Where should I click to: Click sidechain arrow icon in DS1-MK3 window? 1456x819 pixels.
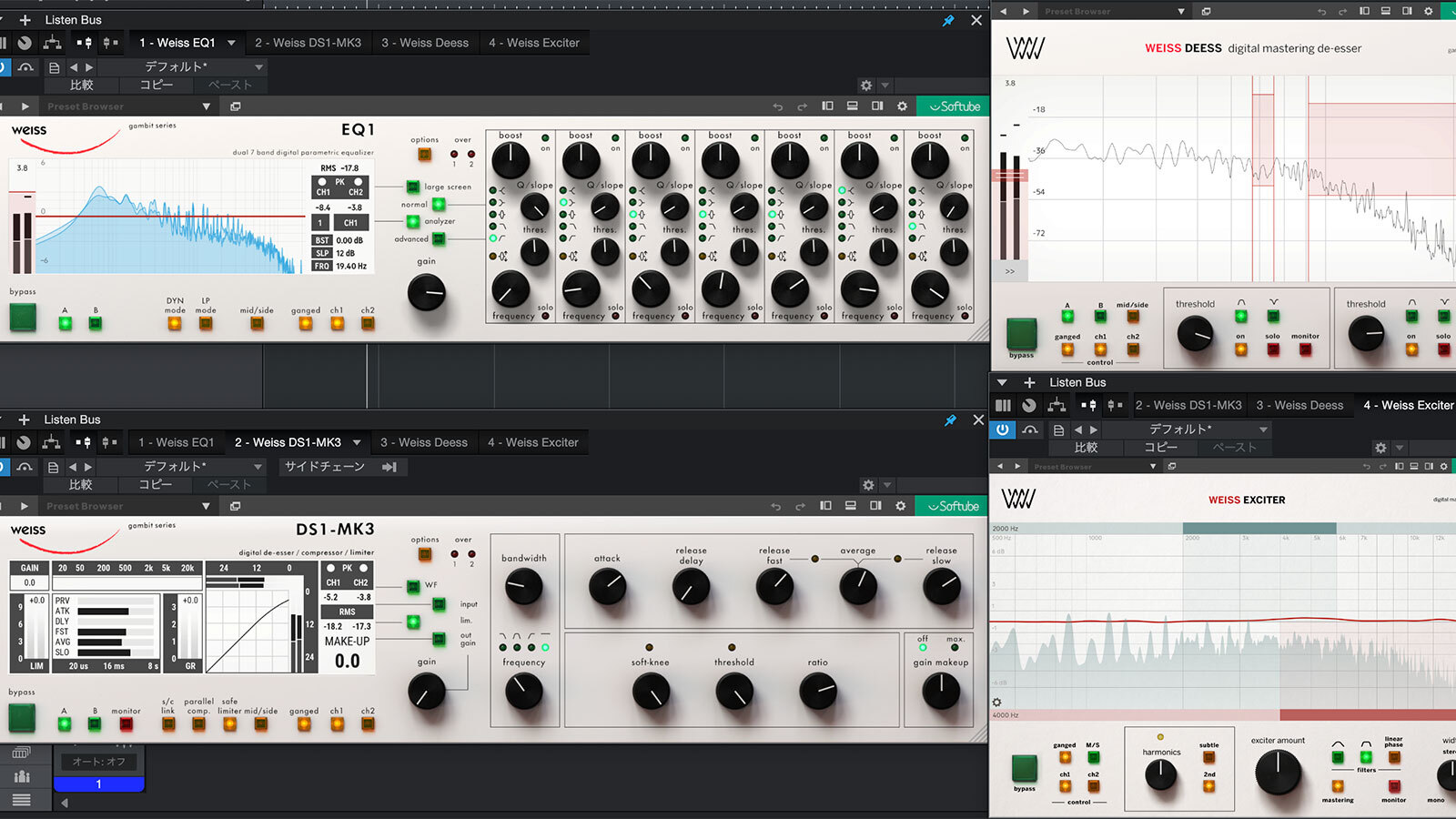click(x=389, y=467)
